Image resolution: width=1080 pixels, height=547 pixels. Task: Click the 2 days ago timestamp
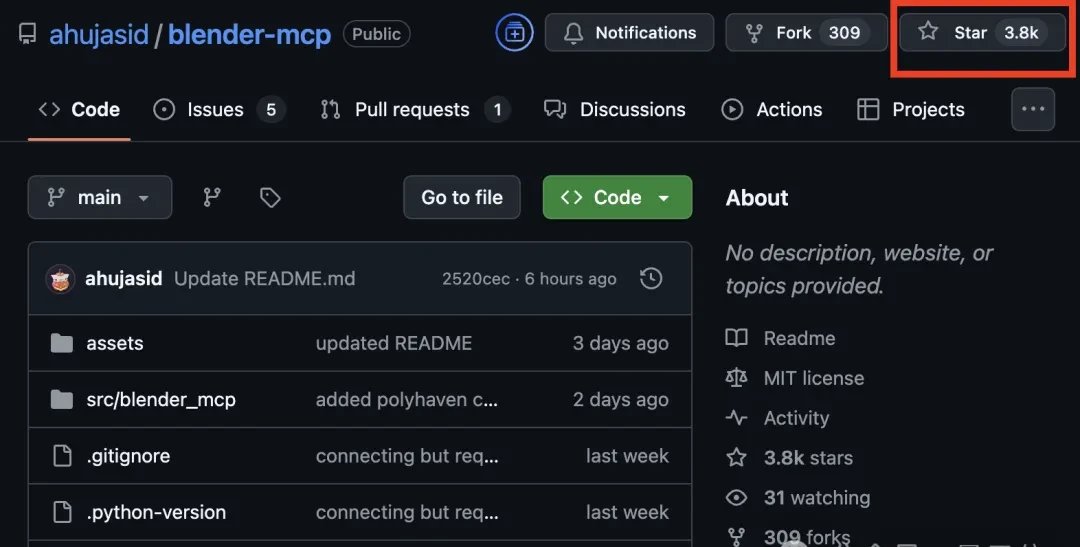pyautogui.click(x=621, y=400)
